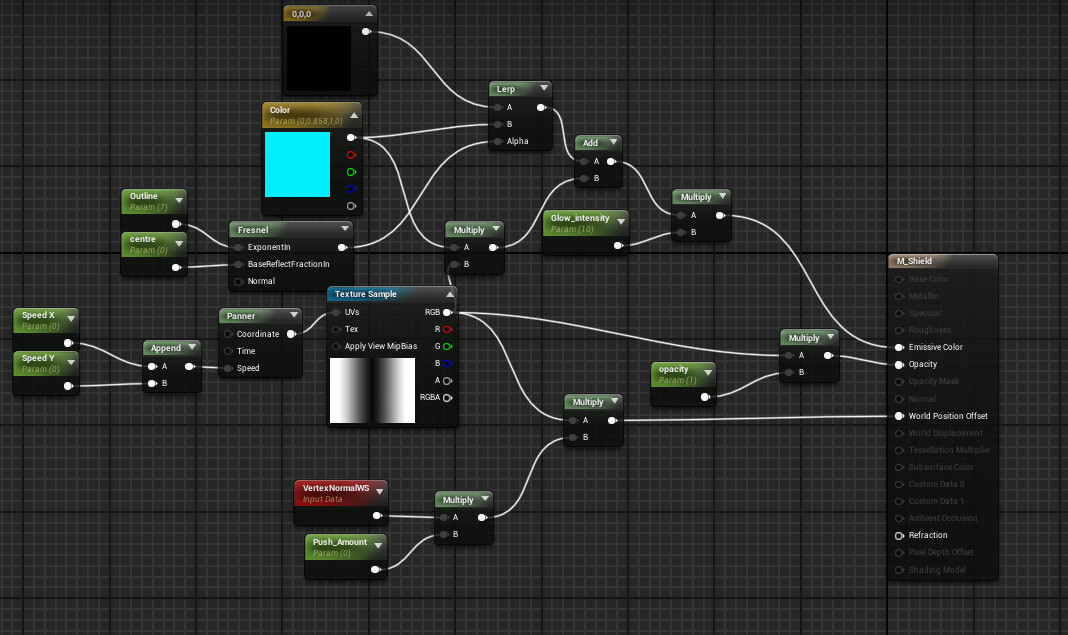The height and width of the screenshot is (635, 1068).
Task: Click M_Shield Emissive Color input pin
Action: [x=900, y=347]
